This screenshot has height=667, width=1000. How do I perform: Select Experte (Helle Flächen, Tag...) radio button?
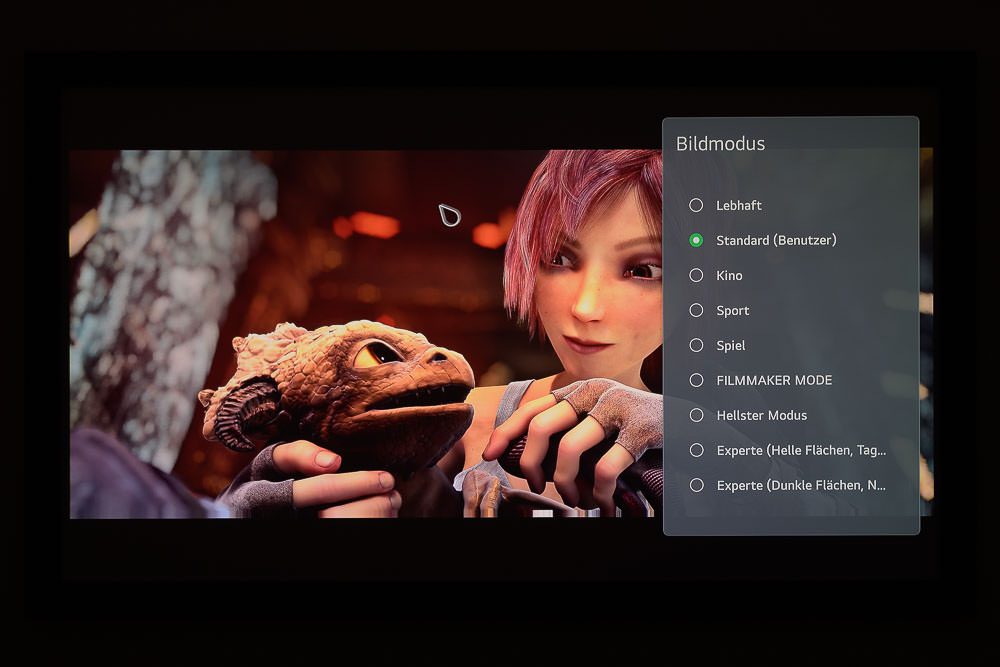click(x=696, y=450)
